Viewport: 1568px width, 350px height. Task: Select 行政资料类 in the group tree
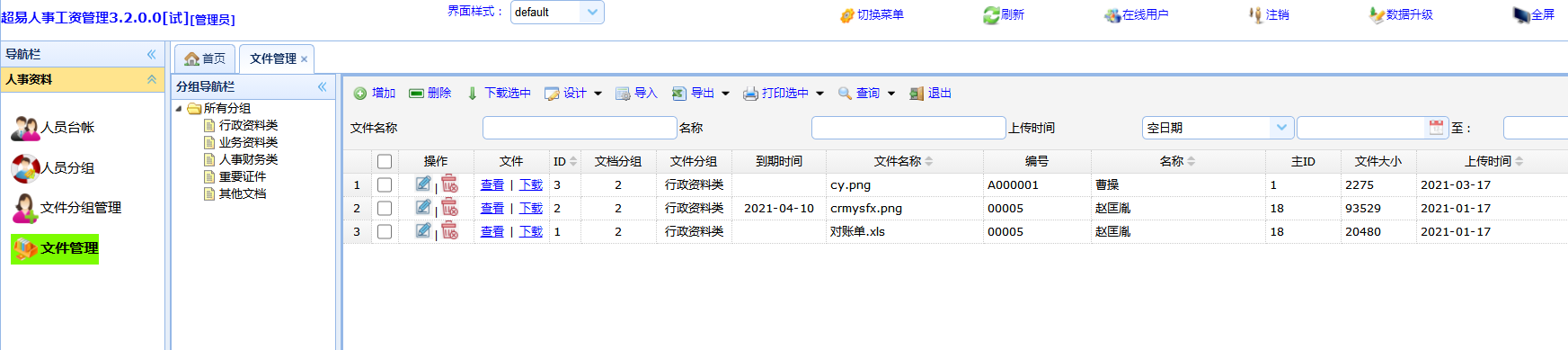point(248,126)
